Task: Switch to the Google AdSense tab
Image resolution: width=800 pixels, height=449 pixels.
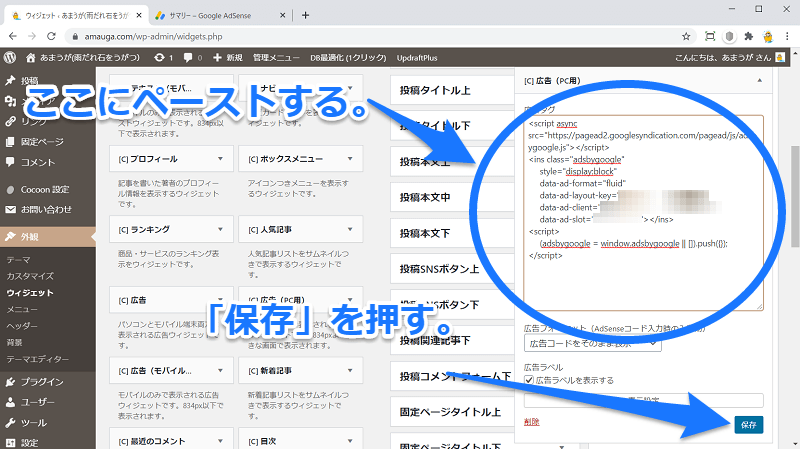Action: (x=215, y=15)
